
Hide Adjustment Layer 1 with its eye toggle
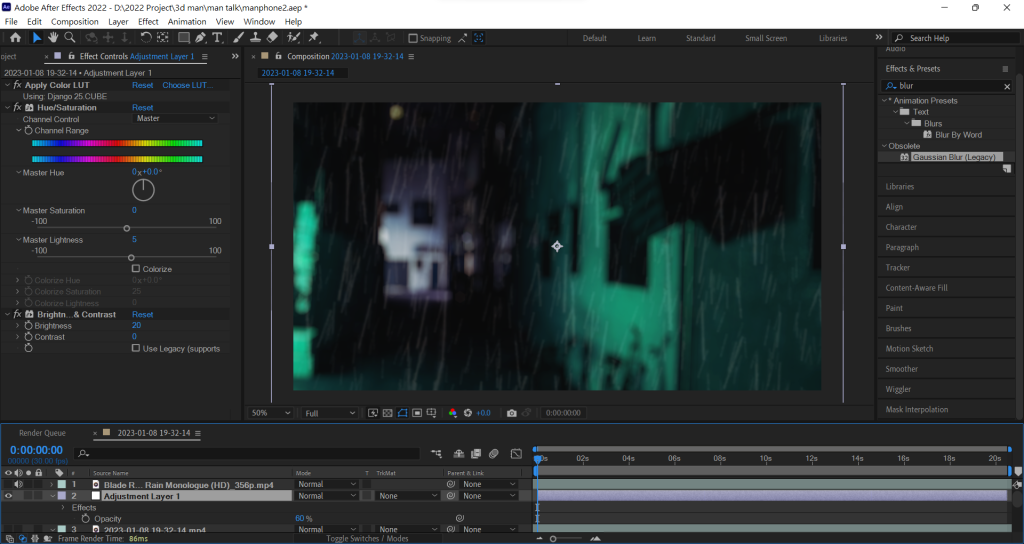coord(8,496)
